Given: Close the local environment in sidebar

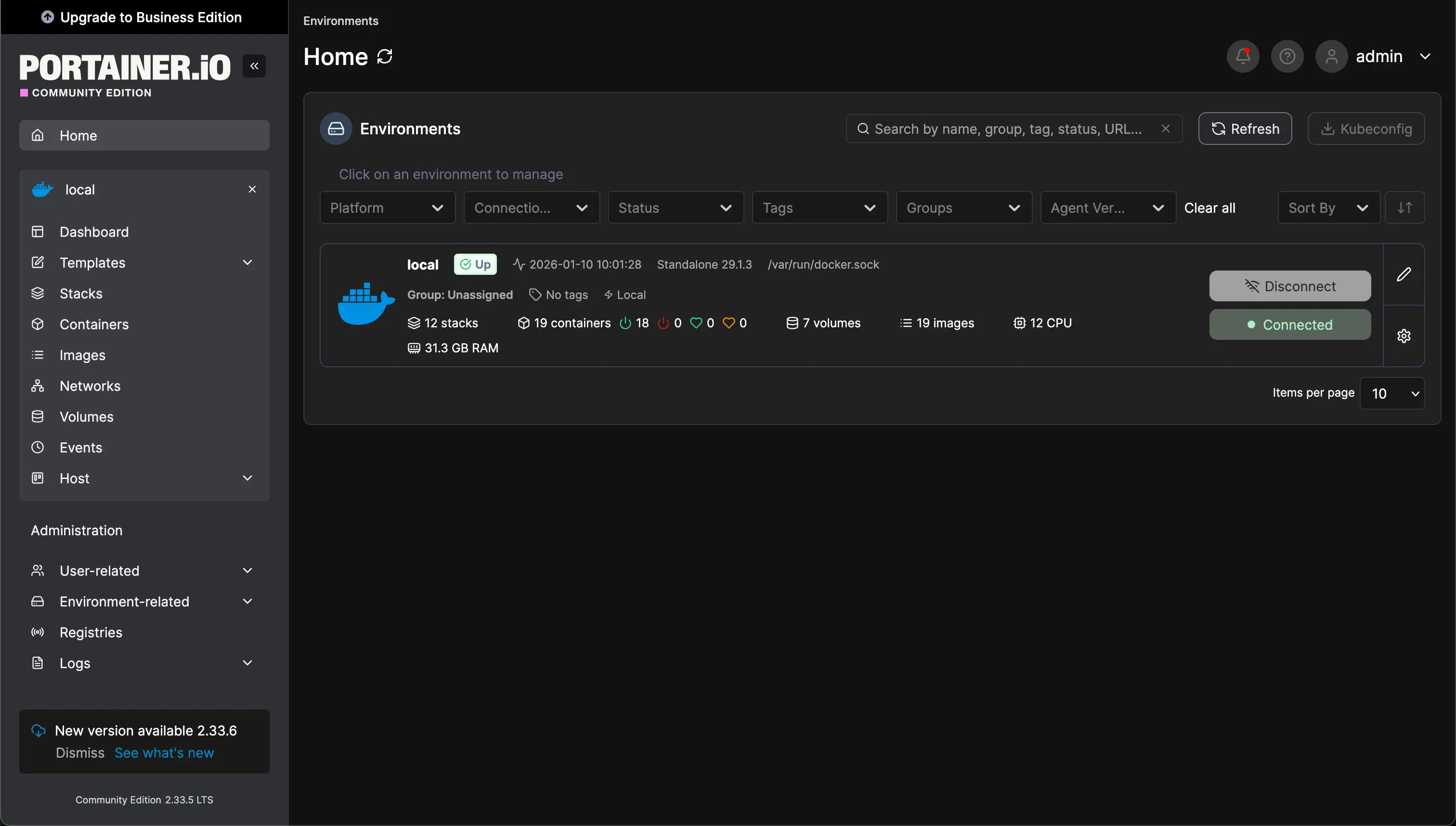Looking at the screenshot, I should tap(252, 189).
